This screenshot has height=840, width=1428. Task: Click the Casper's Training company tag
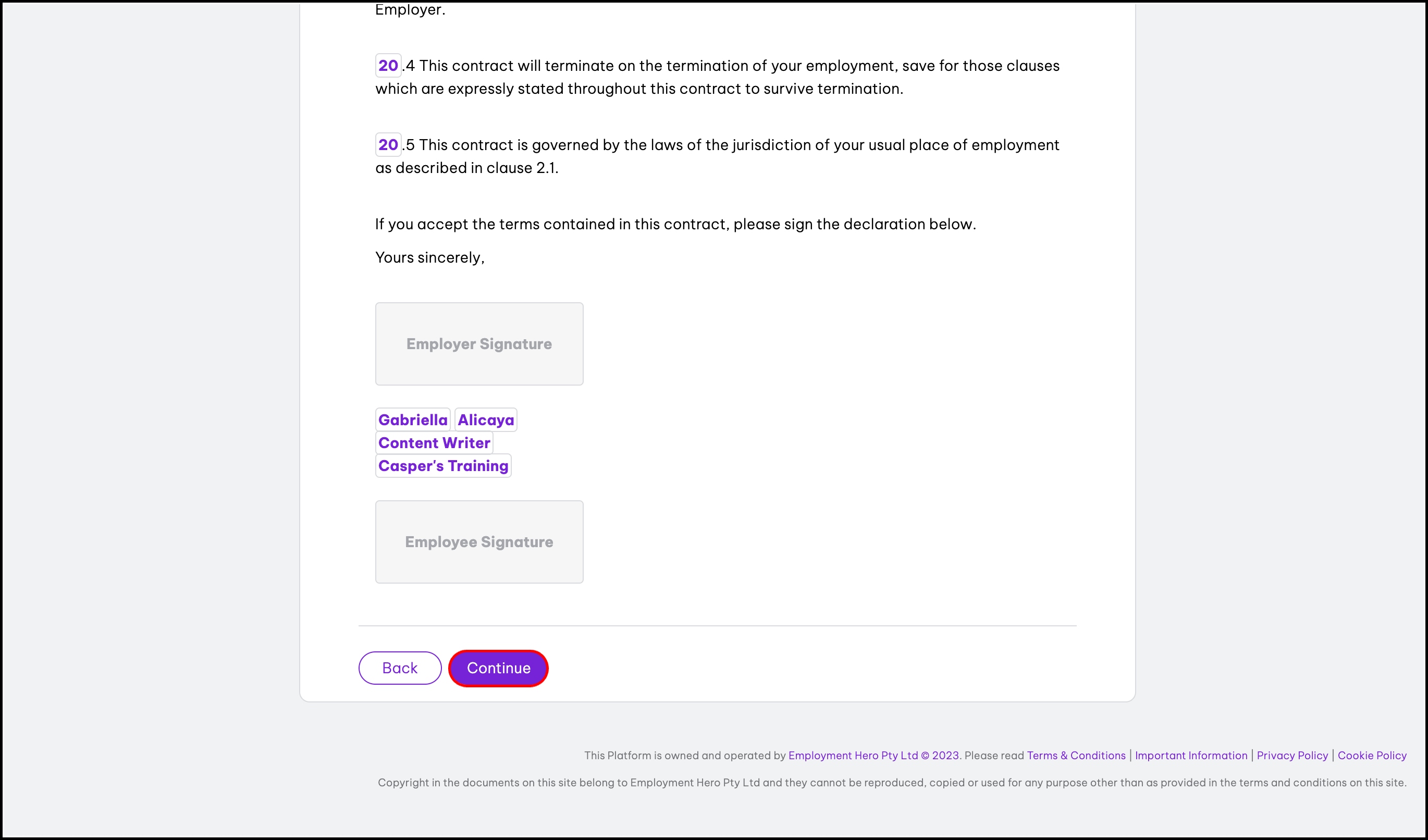[x=443, y=466]
